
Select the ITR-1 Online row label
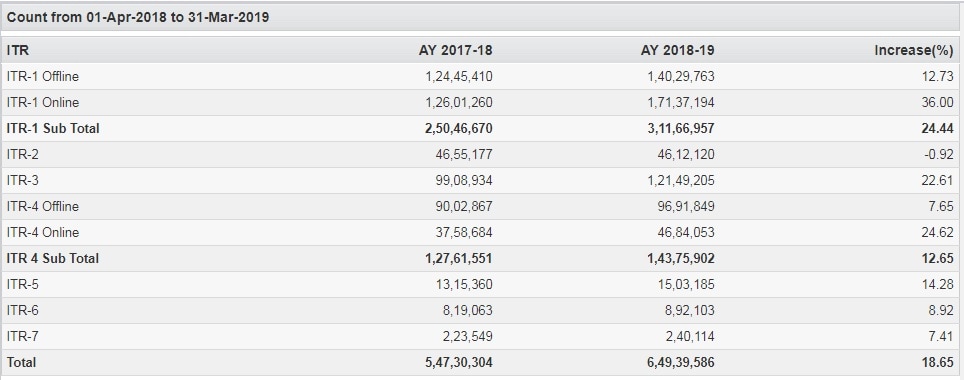pyautogui.click(x=42, y=103)
